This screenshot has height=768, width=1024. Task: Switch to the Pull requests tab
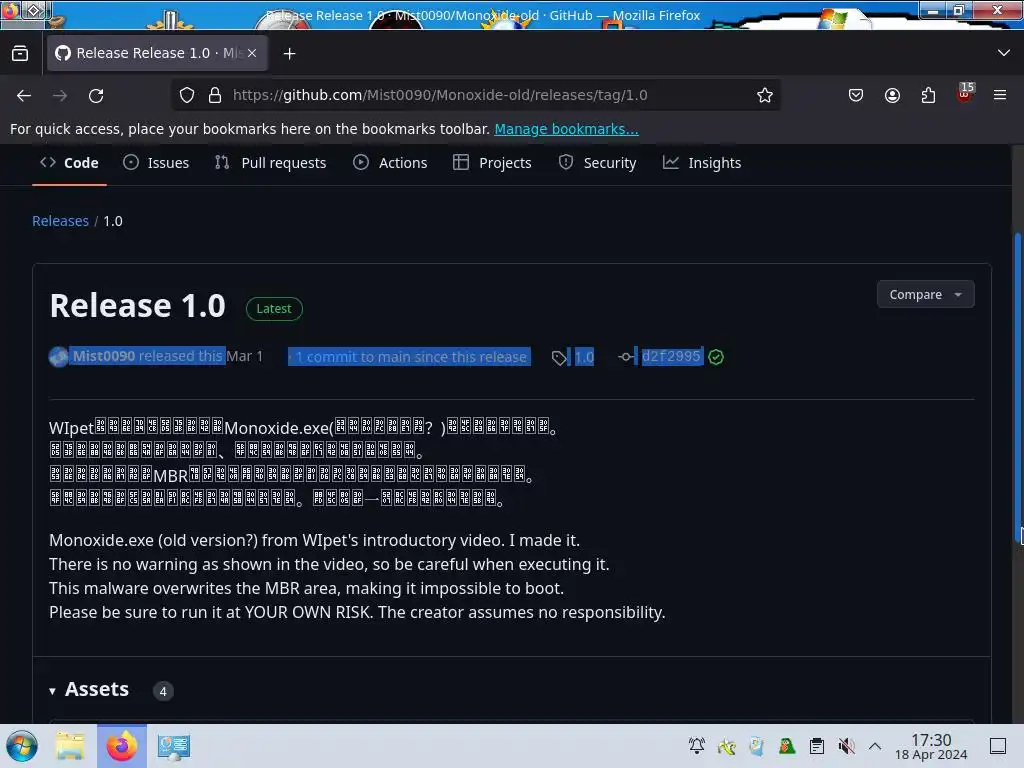coord(270,163)
